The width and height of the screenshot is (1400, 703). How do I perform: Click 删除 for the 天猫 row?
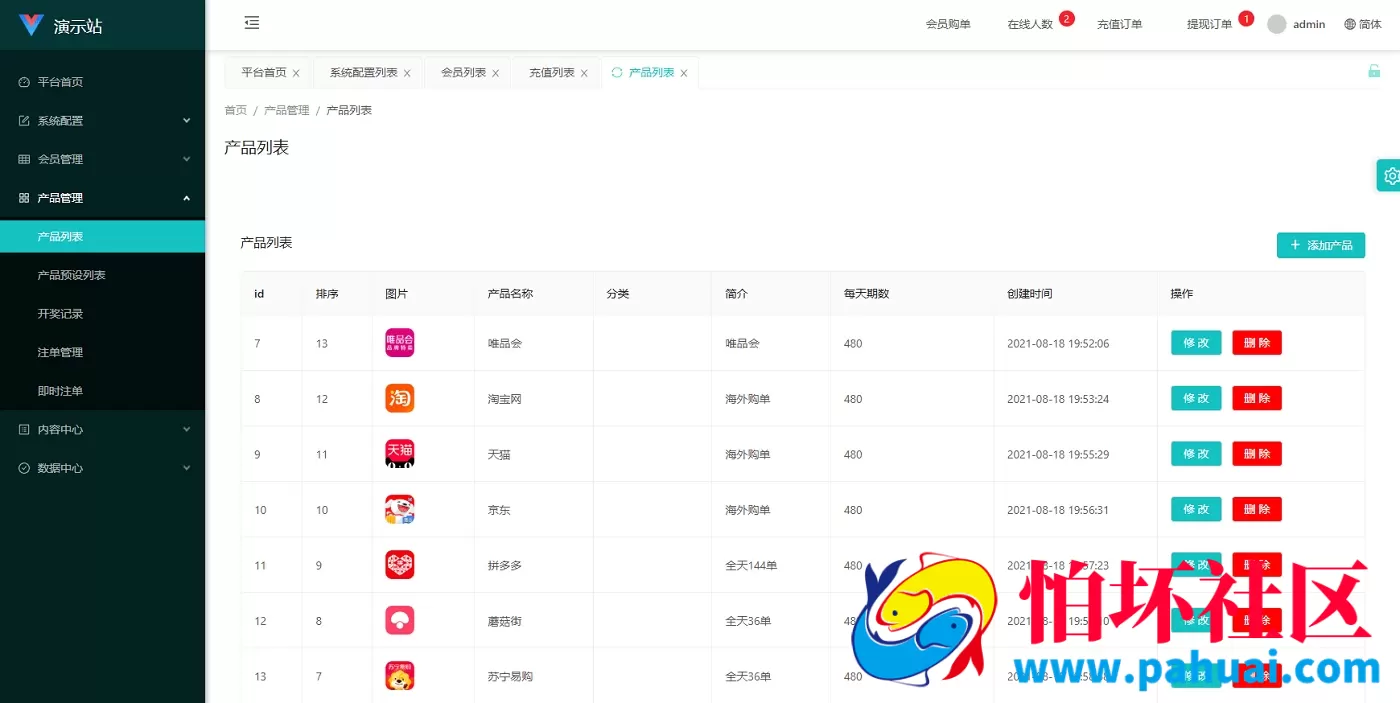click(1257, 454)
